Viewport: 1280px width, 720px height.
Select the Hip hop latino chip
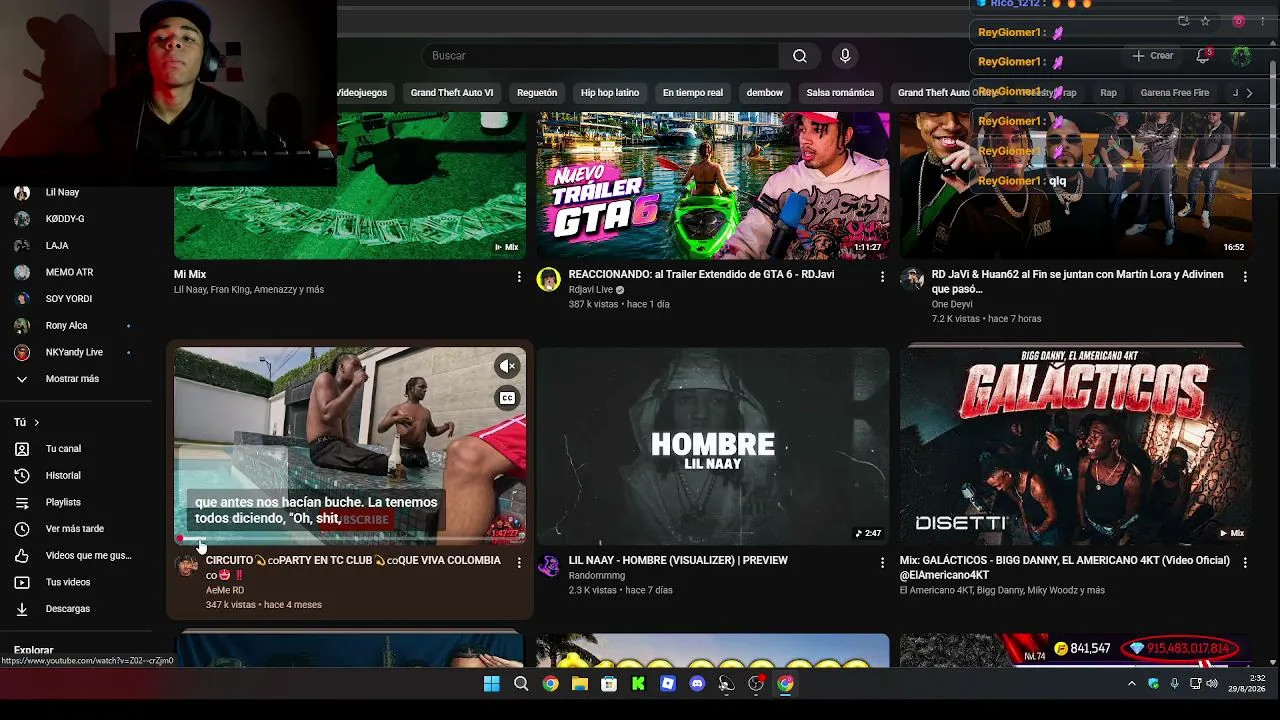[610, 93]
